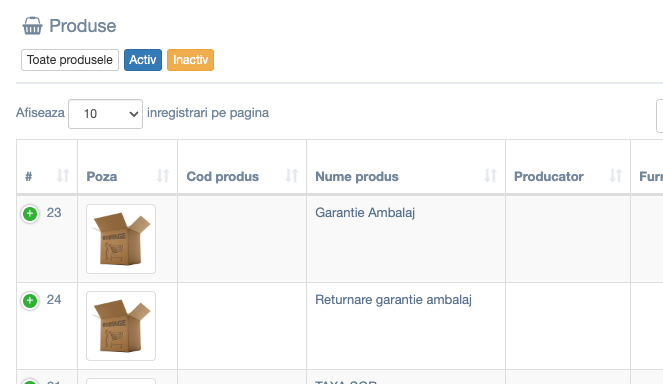Open Returnare garantie ambalaj box thumbnail
This screenshot has height=384, width=663.
121,326
